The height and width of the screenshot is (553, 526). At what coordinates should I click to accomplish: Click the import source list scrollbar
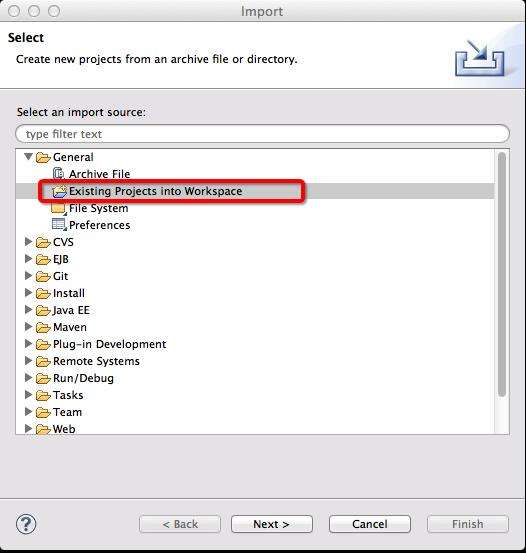click(x=502, y=275)
